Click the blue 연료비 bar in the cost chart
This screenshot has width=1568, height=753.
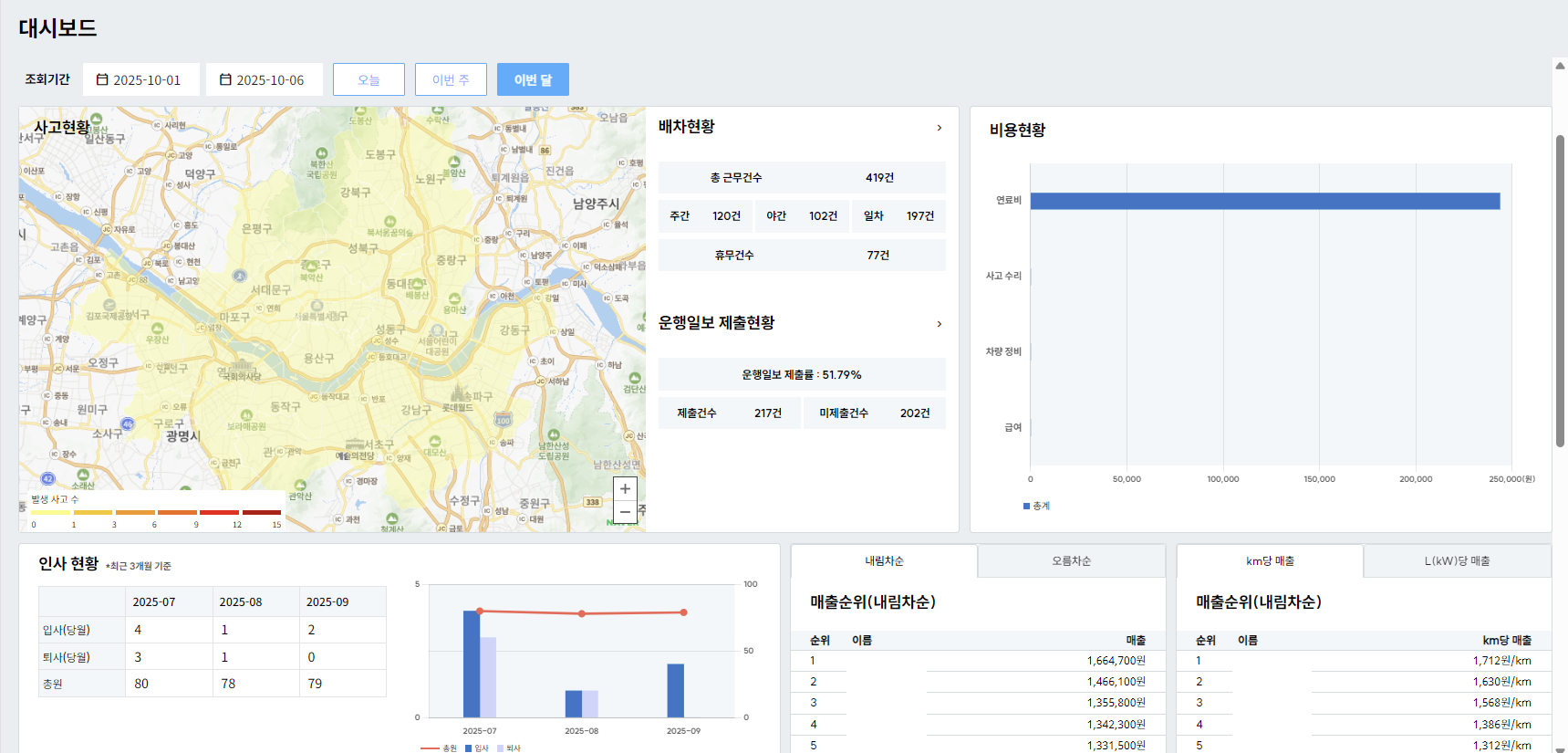pos(1264,201)
